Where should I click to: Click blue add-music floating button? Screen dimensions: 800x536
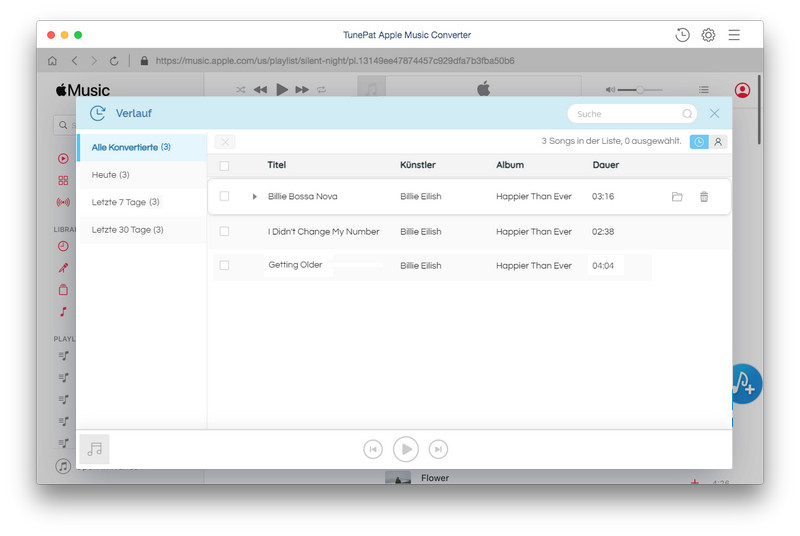tap(746, 384)
